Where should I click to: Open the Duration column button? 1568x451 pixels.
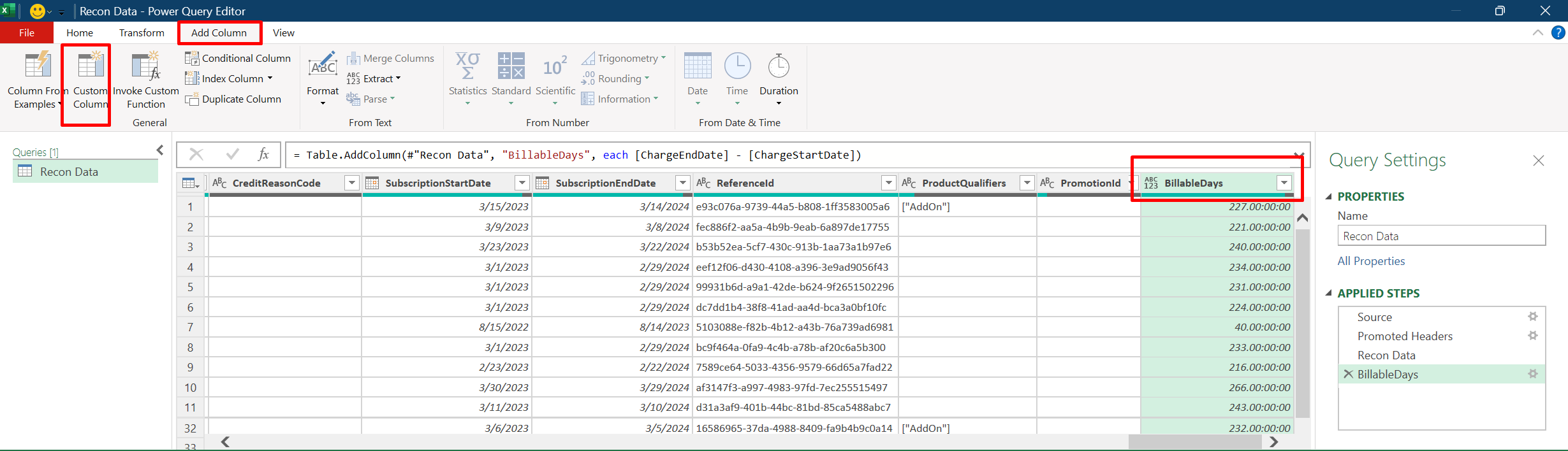click(x=779, y=78)
